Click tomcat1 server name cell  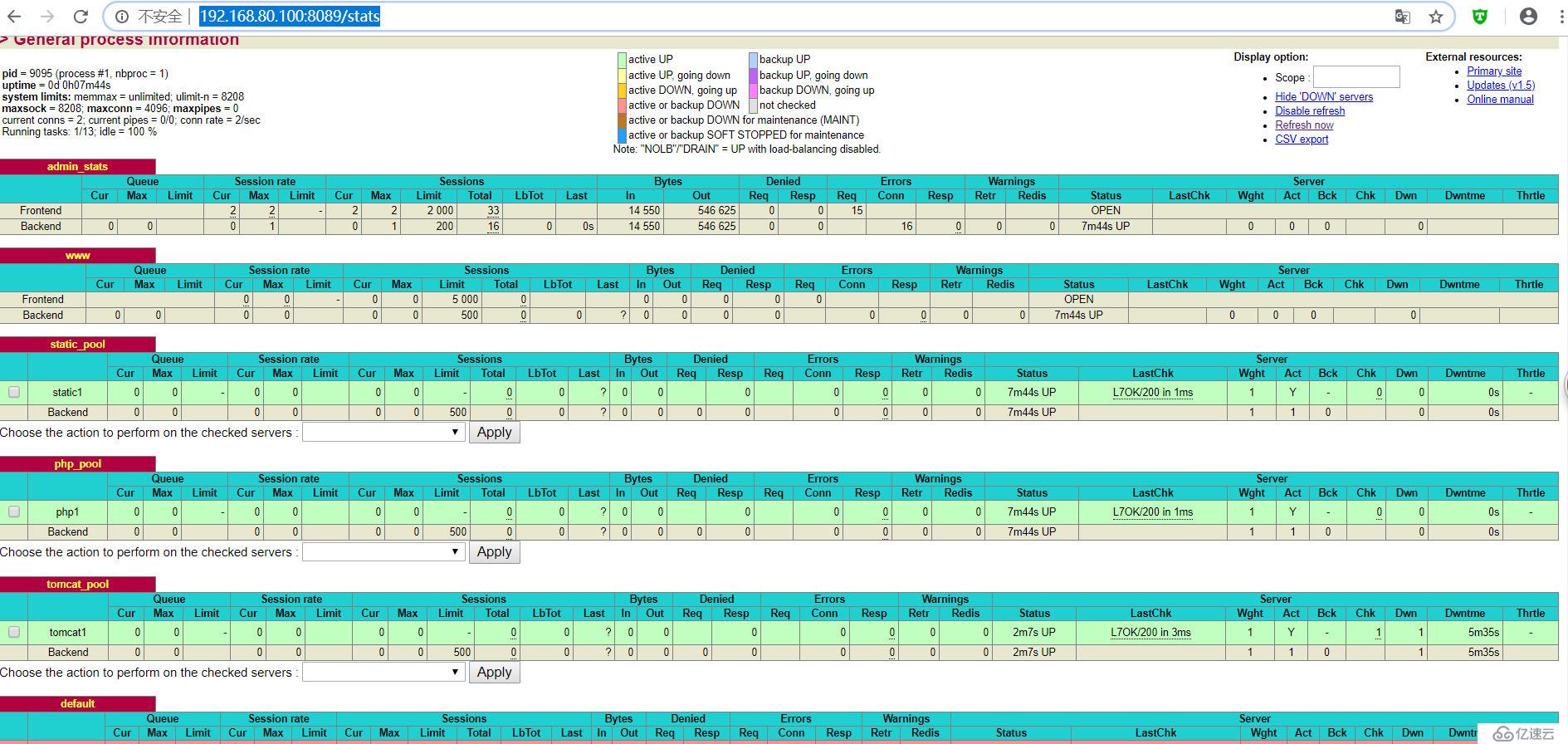(x=68, y=632)
